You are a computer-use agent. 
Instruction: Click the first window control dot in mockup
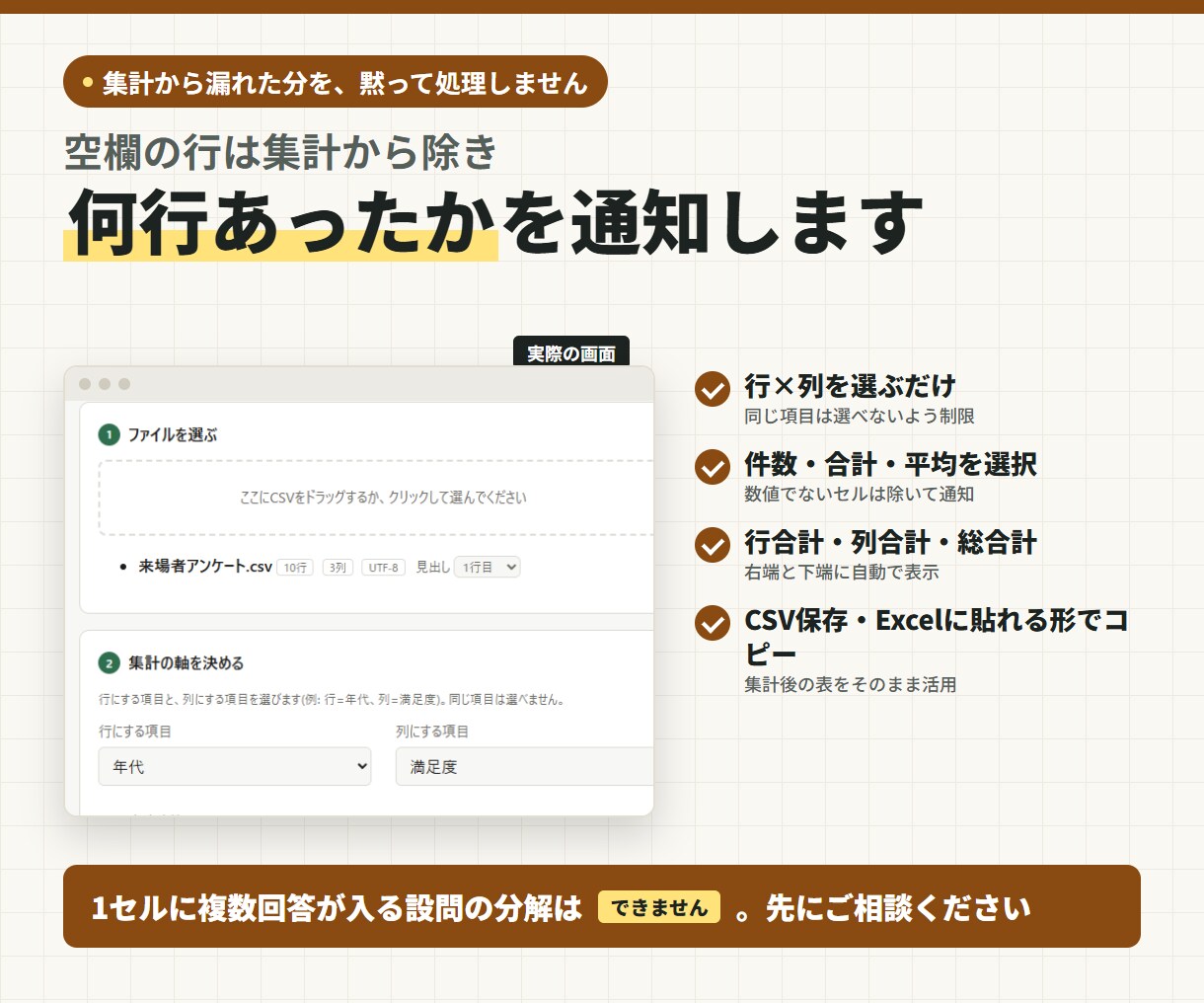click(85, 384)
